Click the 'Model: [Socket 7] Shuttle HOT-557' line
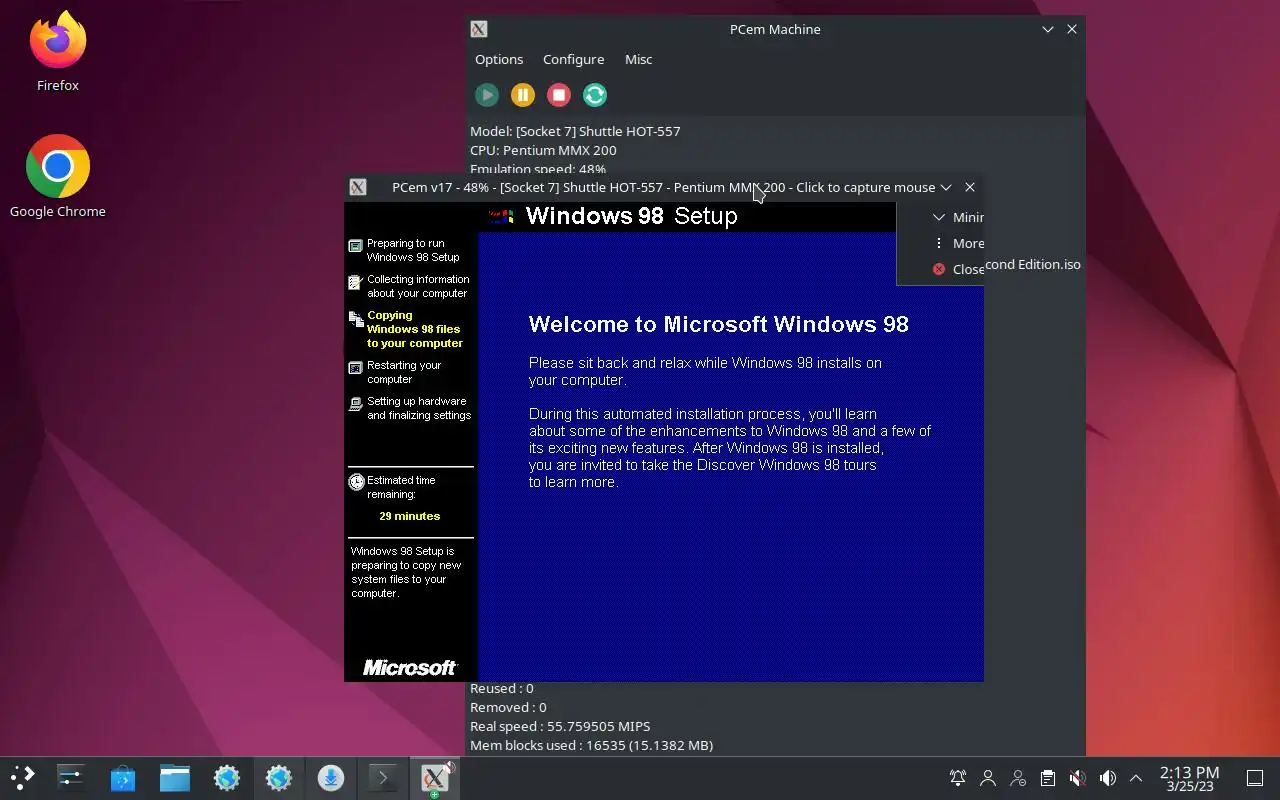 pos(575,131)
